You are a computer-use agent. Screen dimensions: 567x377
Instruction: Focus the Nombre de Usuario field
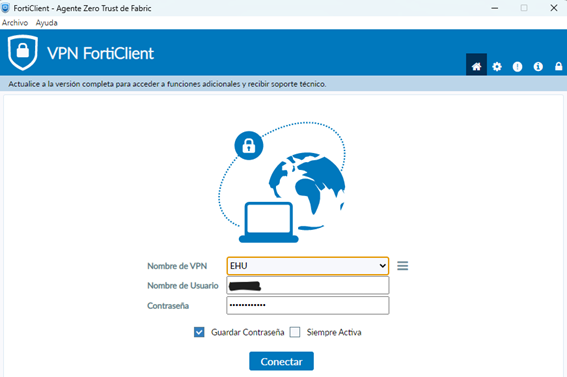[x=308, y=286]
